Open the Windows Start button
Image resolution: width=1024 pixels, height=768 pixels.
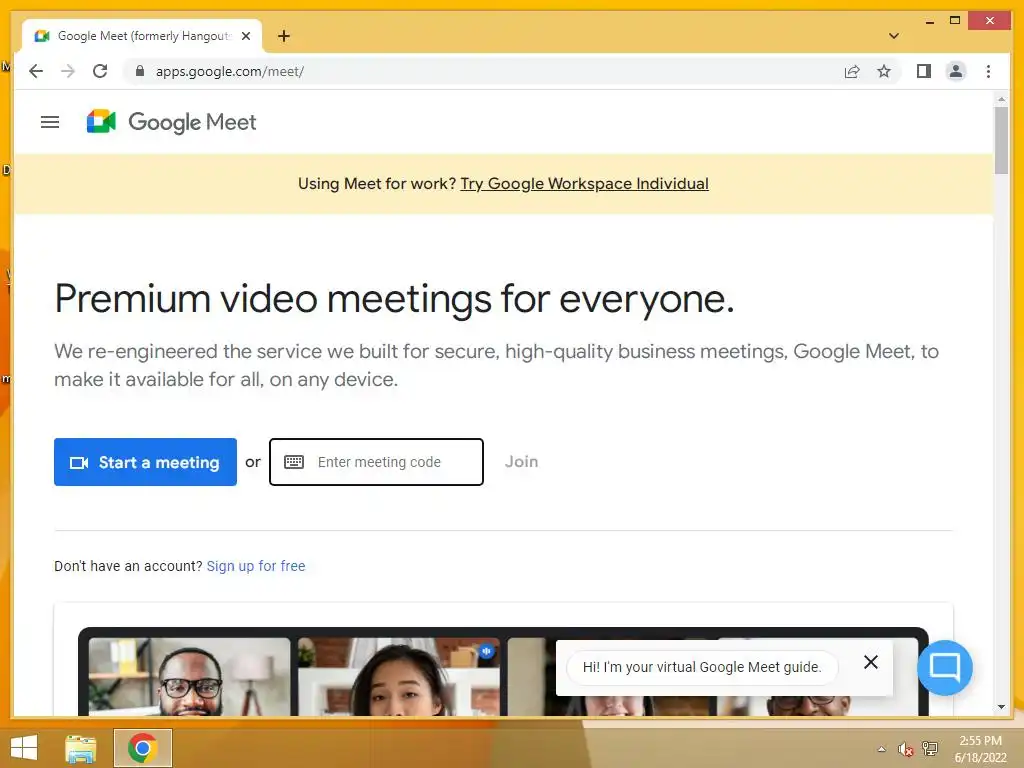(24, 748)
